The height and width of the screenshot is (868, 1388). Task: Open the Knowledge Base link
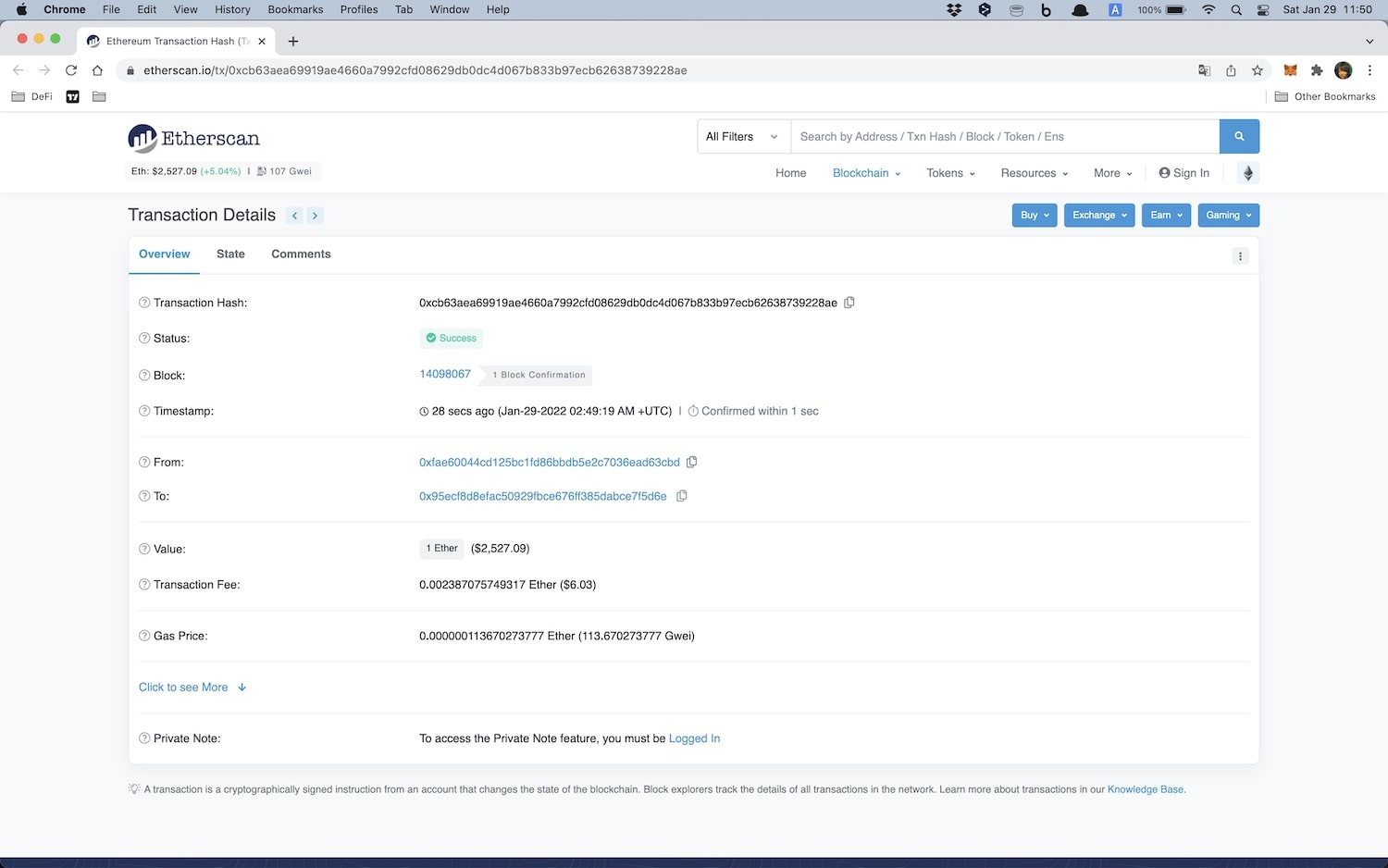coord(1146,789)
